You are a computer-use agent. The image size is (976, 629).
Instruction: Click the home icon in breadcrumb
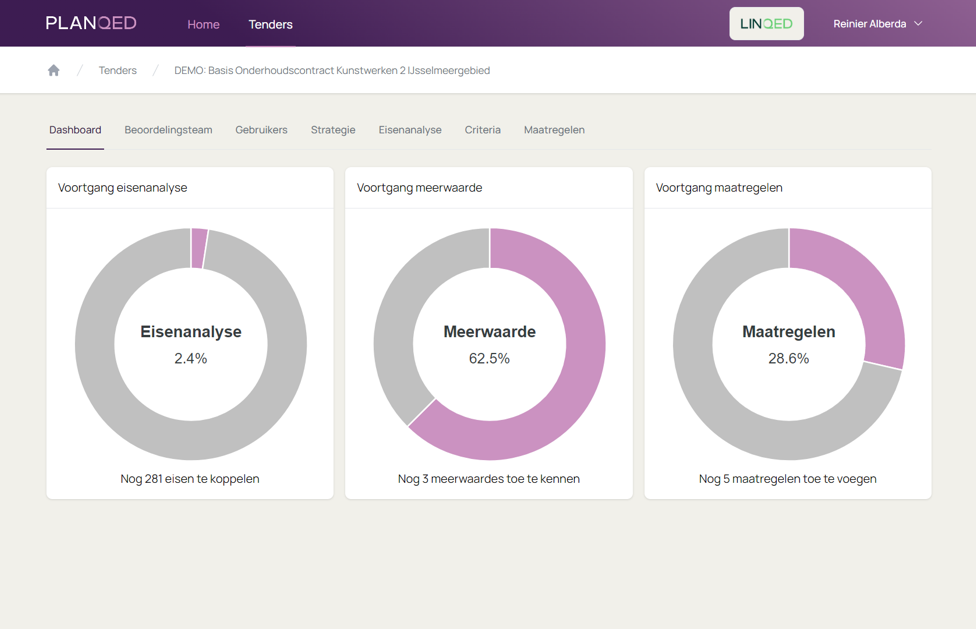[x=54, y=70]
